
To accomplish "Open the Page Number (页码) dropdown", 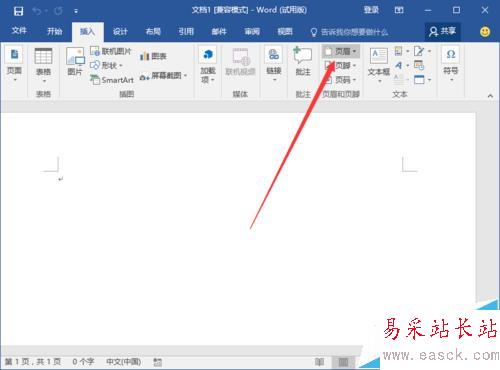I will [341, 80].
